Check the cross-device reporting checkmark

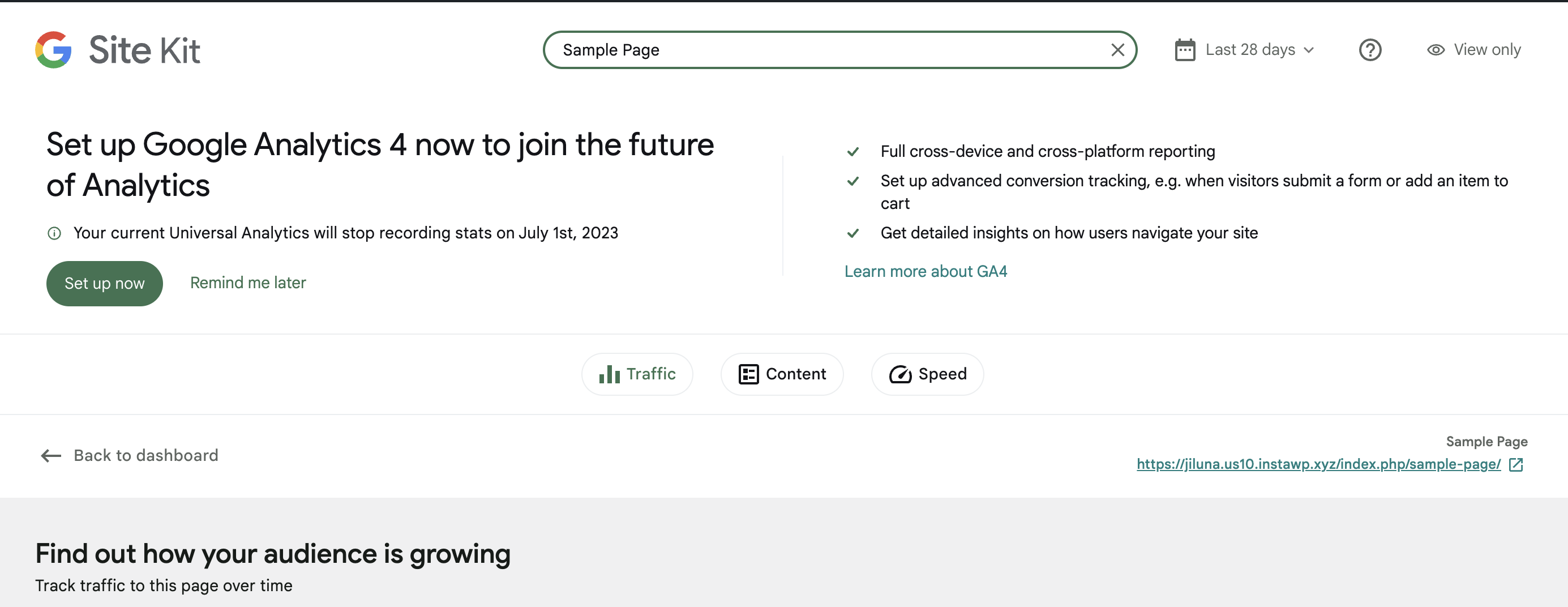point(853,151)
